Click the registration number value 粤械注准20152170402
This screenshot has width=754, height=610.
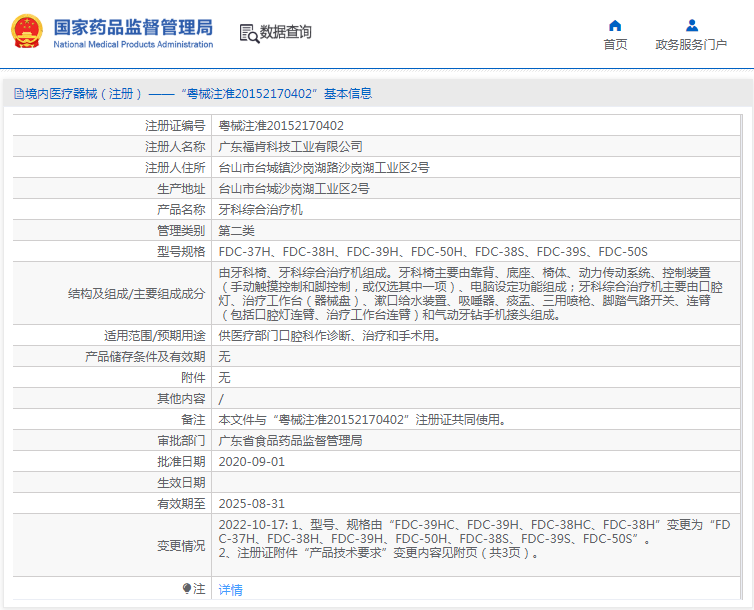pos(281,126)
